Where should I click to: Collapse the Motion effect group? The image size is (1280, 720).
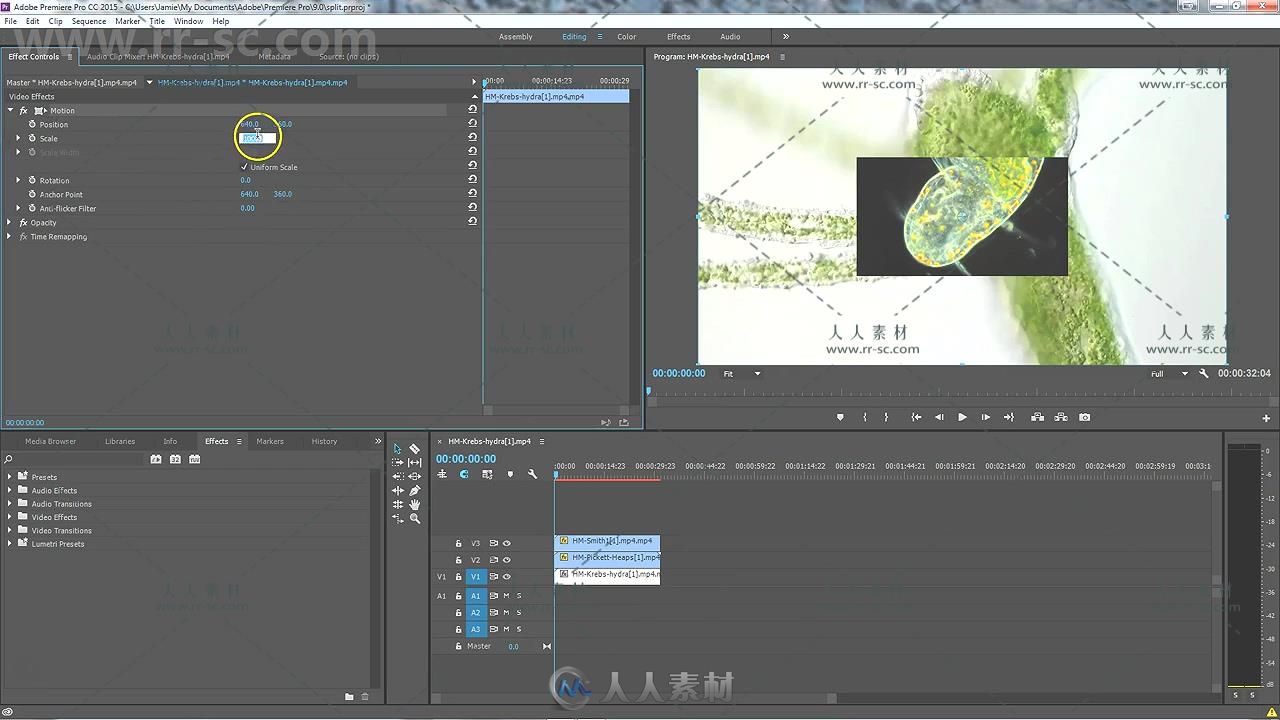[10, 110]
